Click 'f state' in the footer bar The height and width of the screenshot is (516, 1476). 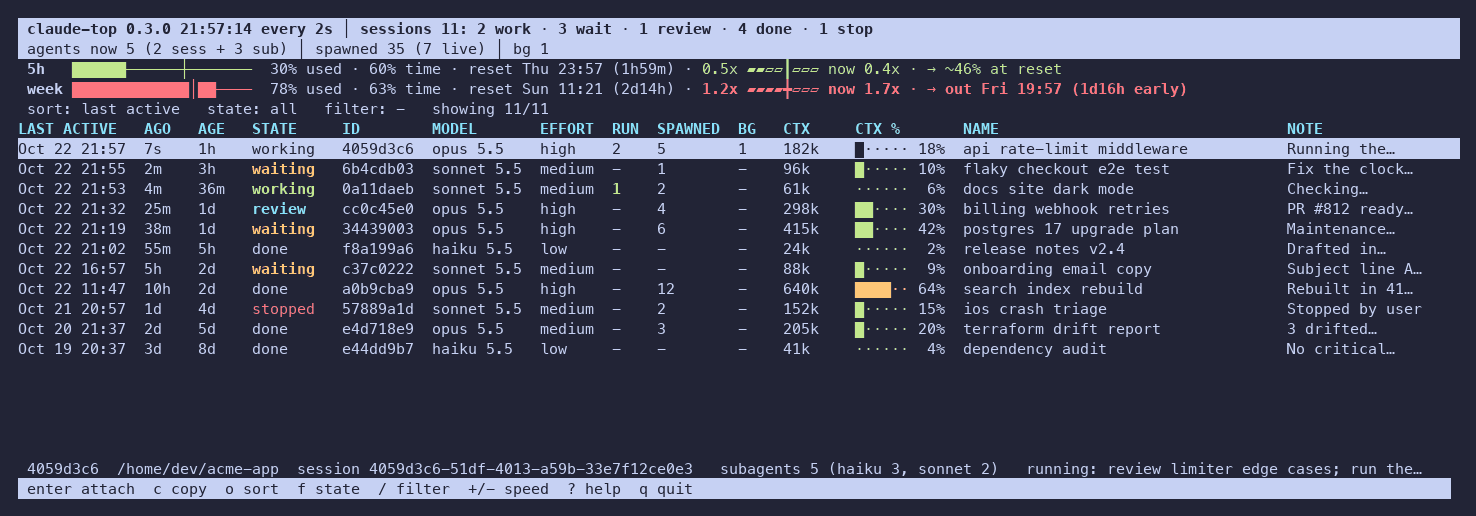click(x=328, y=489)
